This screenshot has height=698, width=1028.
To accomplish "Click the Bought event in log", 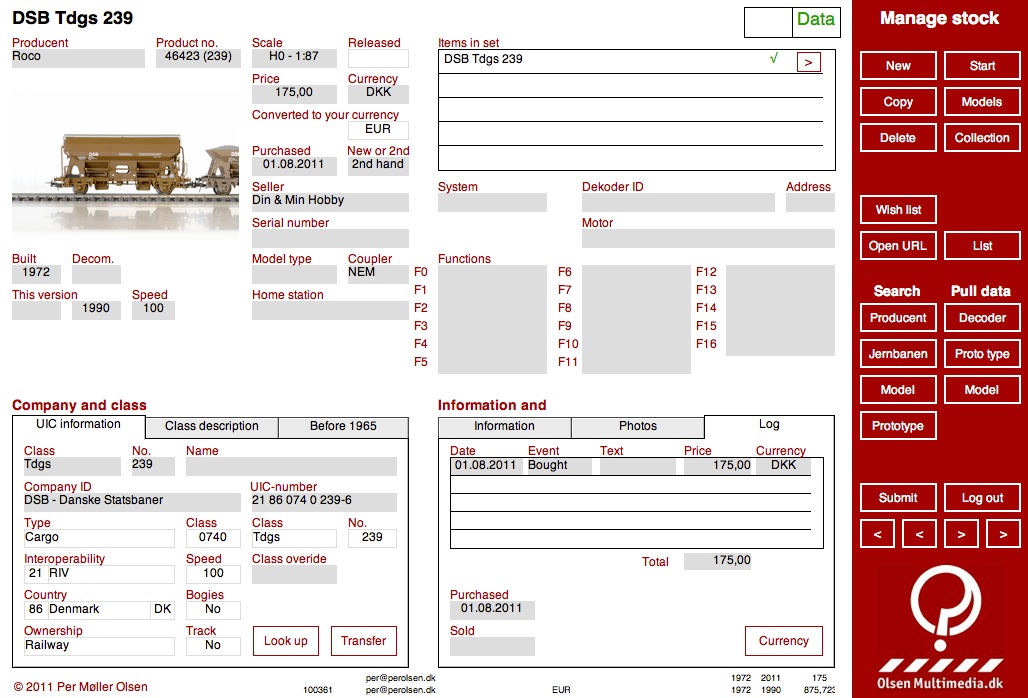I will 559,466.
